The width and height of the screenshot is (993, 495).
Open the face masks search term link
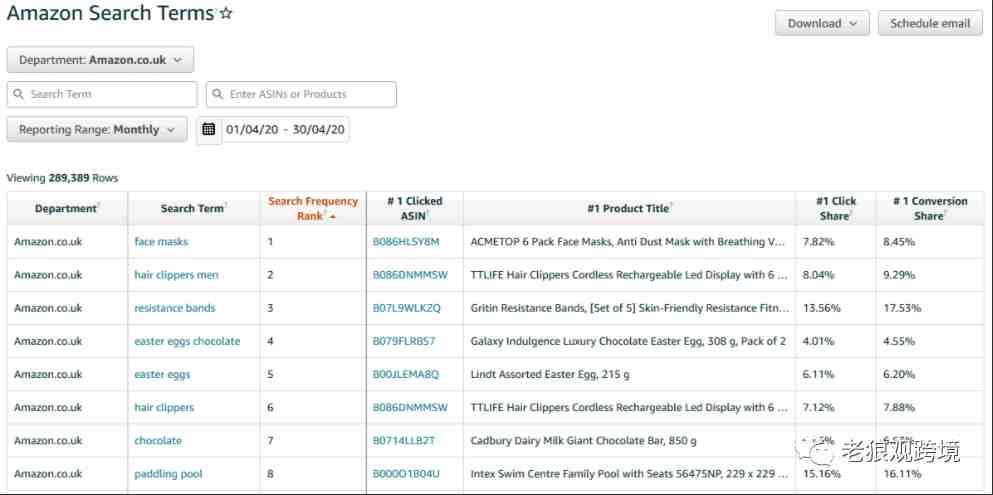(x=161, y=242)
